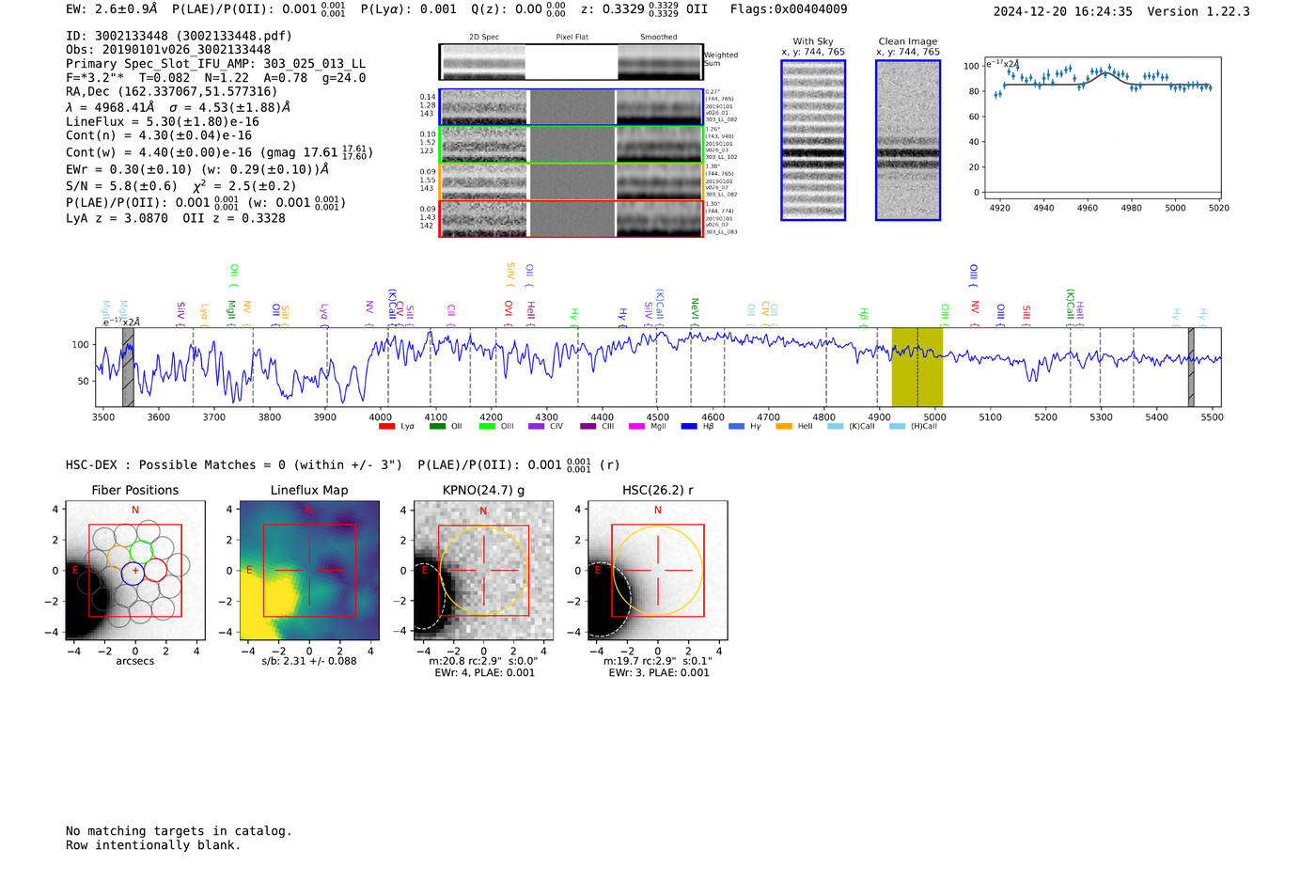1316x896 pixels.
Task: Click the hatched gray region near 3540
Action: [128, 367]
